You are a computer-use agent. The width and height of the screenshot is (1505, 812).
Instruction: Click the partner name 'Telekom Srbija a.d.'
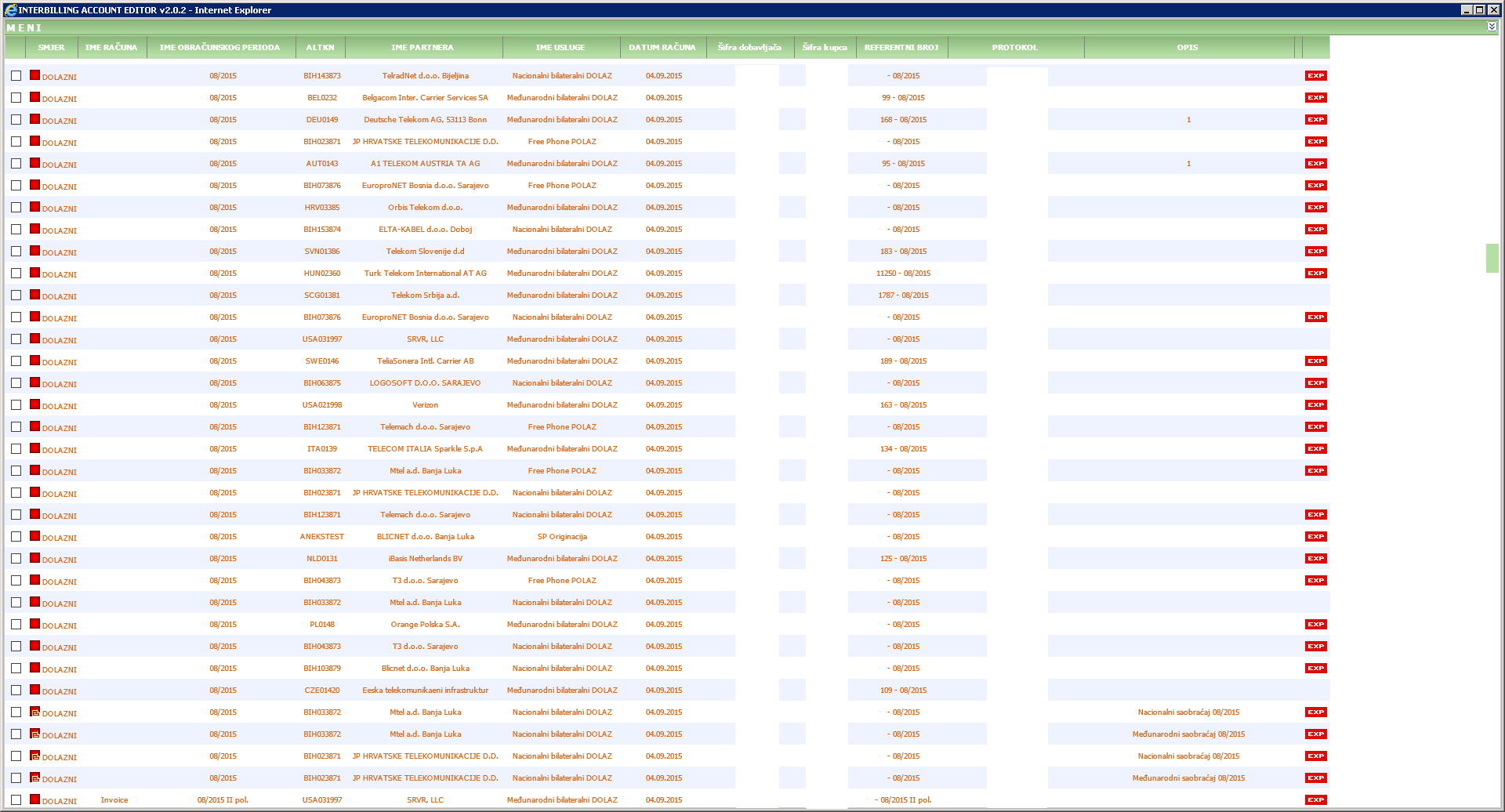pyautogui.click(x=426, y=295)
